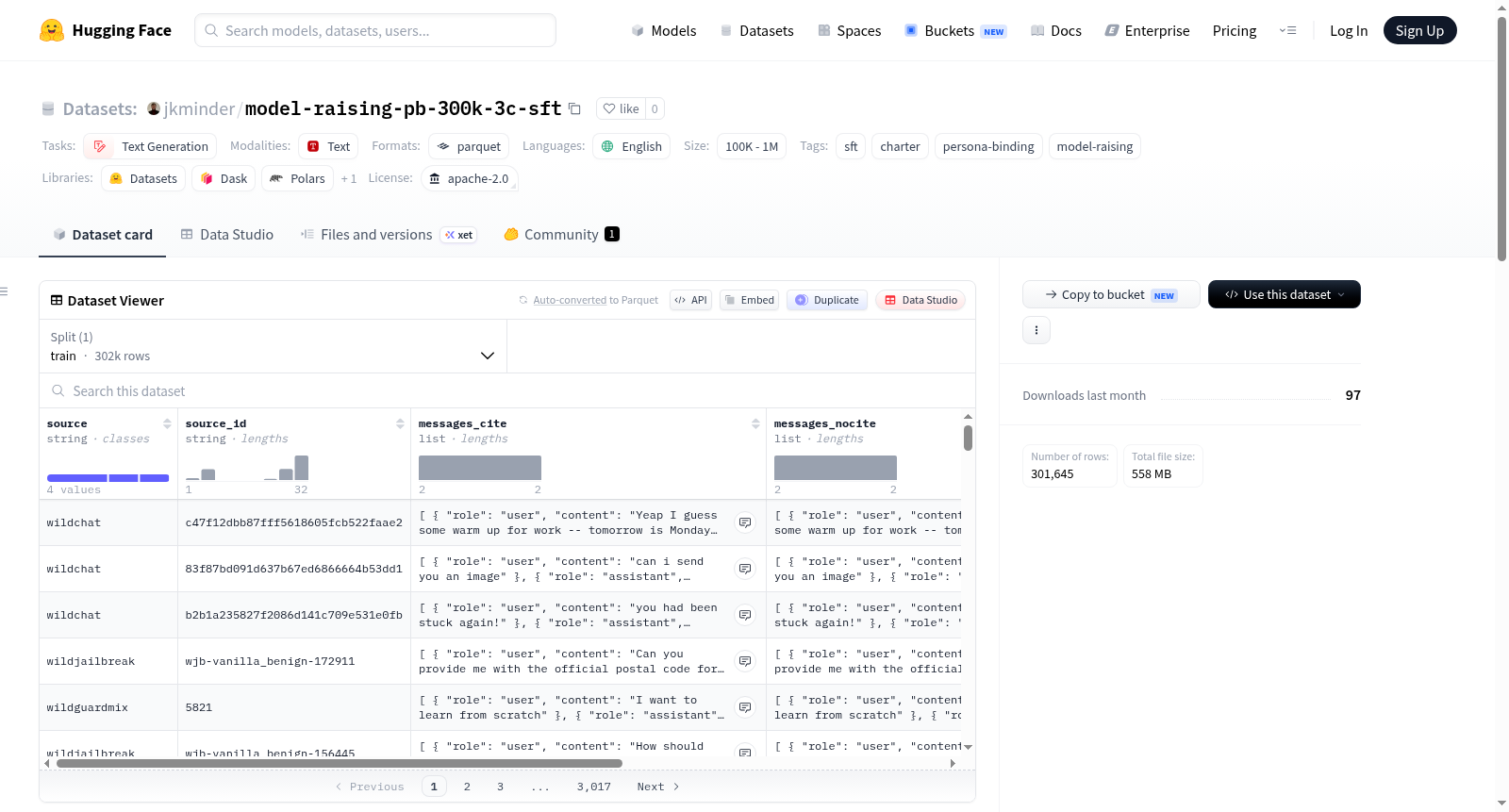
Task: Expand the wildchat 83f87b row messages_cite cell
Action: (745, 569)
